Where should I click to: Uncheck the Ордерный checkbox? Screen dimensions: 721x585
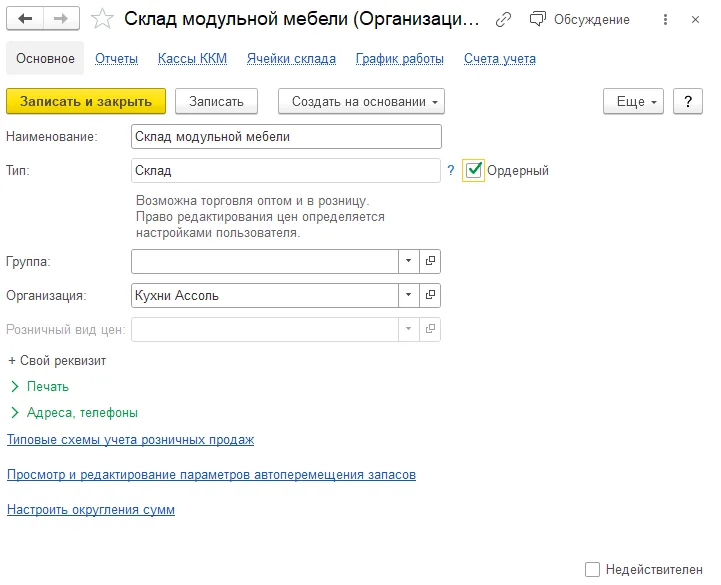(473, 170)
